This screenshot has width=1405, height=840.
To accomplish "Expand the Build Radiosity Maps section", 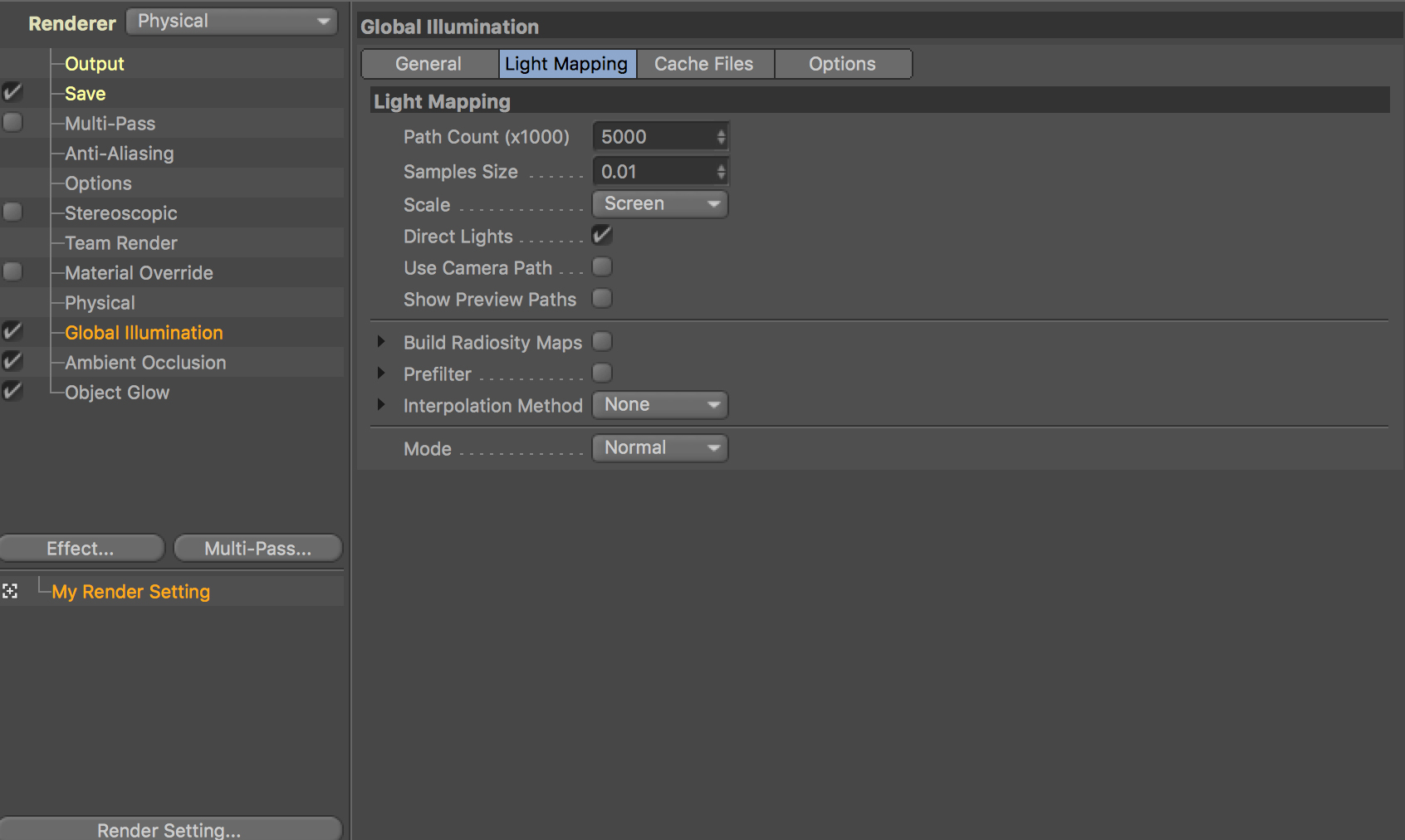I will coord(381,342).
